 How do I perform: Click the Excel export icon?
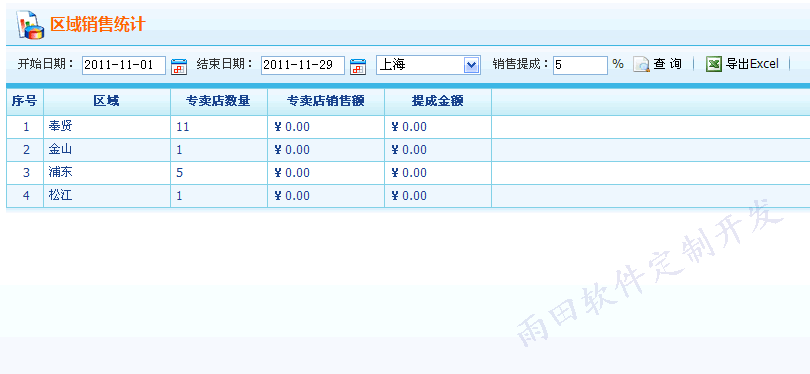[x=713, y=64]
